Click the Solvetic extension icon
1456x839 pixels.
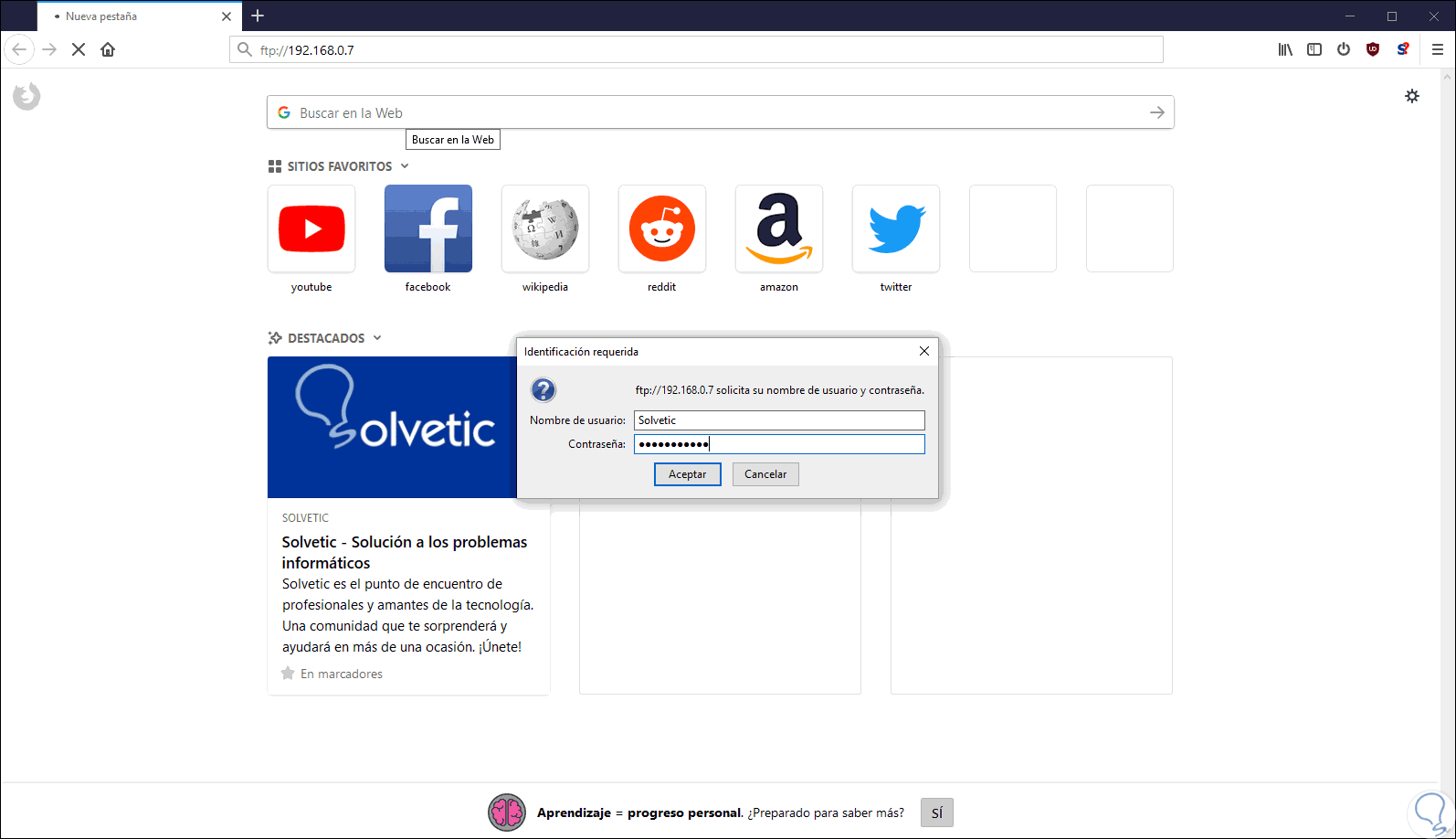[x=1403, y=49]
